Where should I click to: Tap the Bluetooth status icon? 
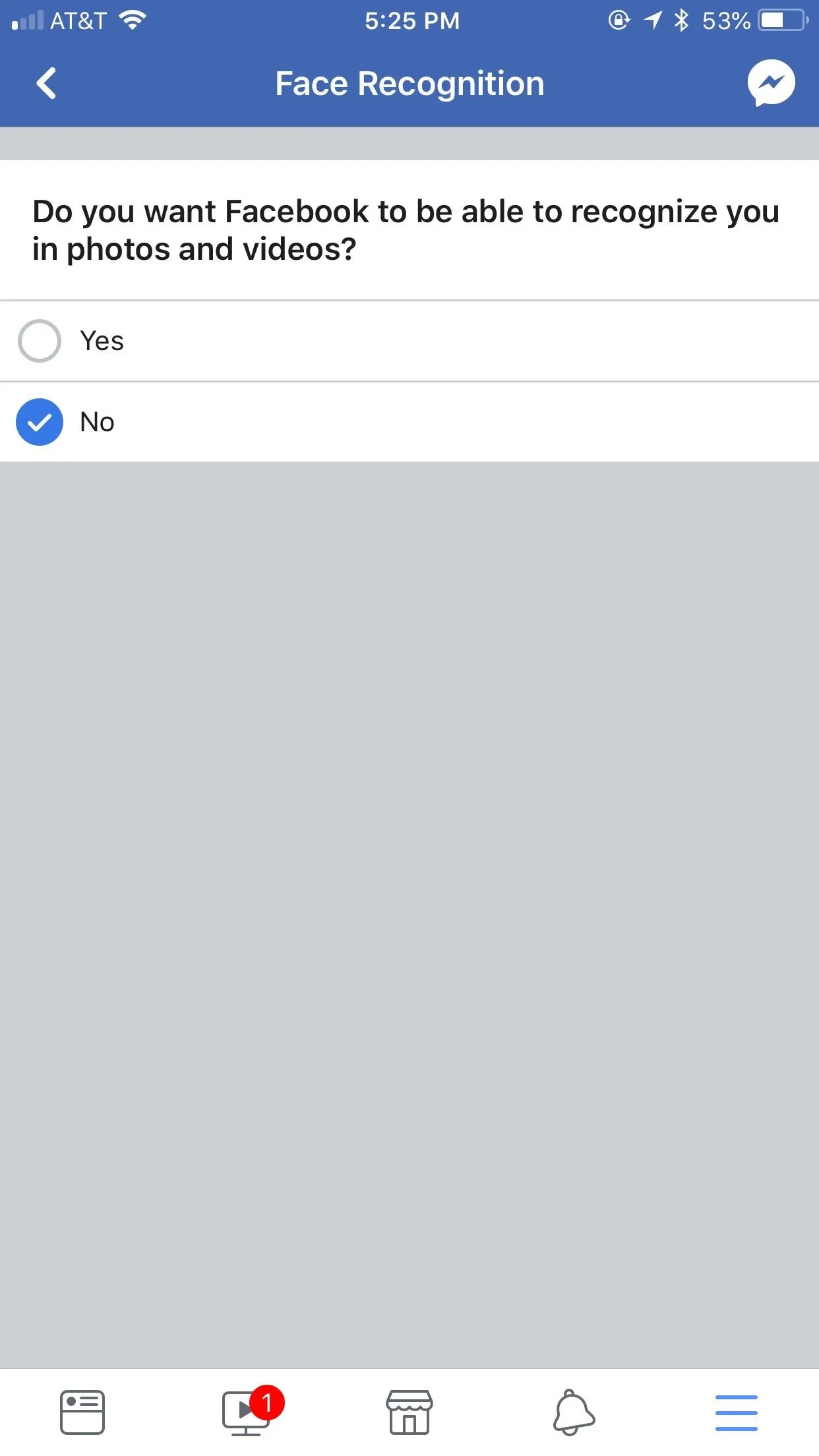point(681,20)
